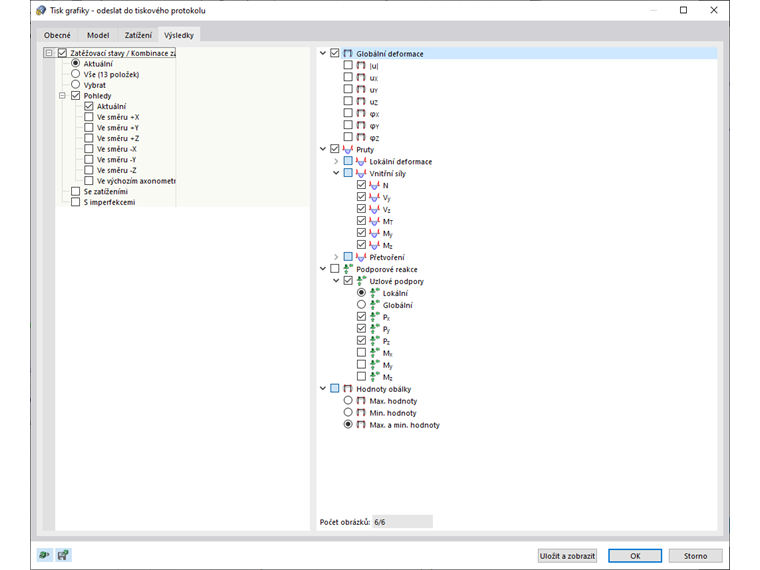This screenshot has height=570, width=760.
Task: Switch to the Zatížení tab
Action: click(138, 35)
